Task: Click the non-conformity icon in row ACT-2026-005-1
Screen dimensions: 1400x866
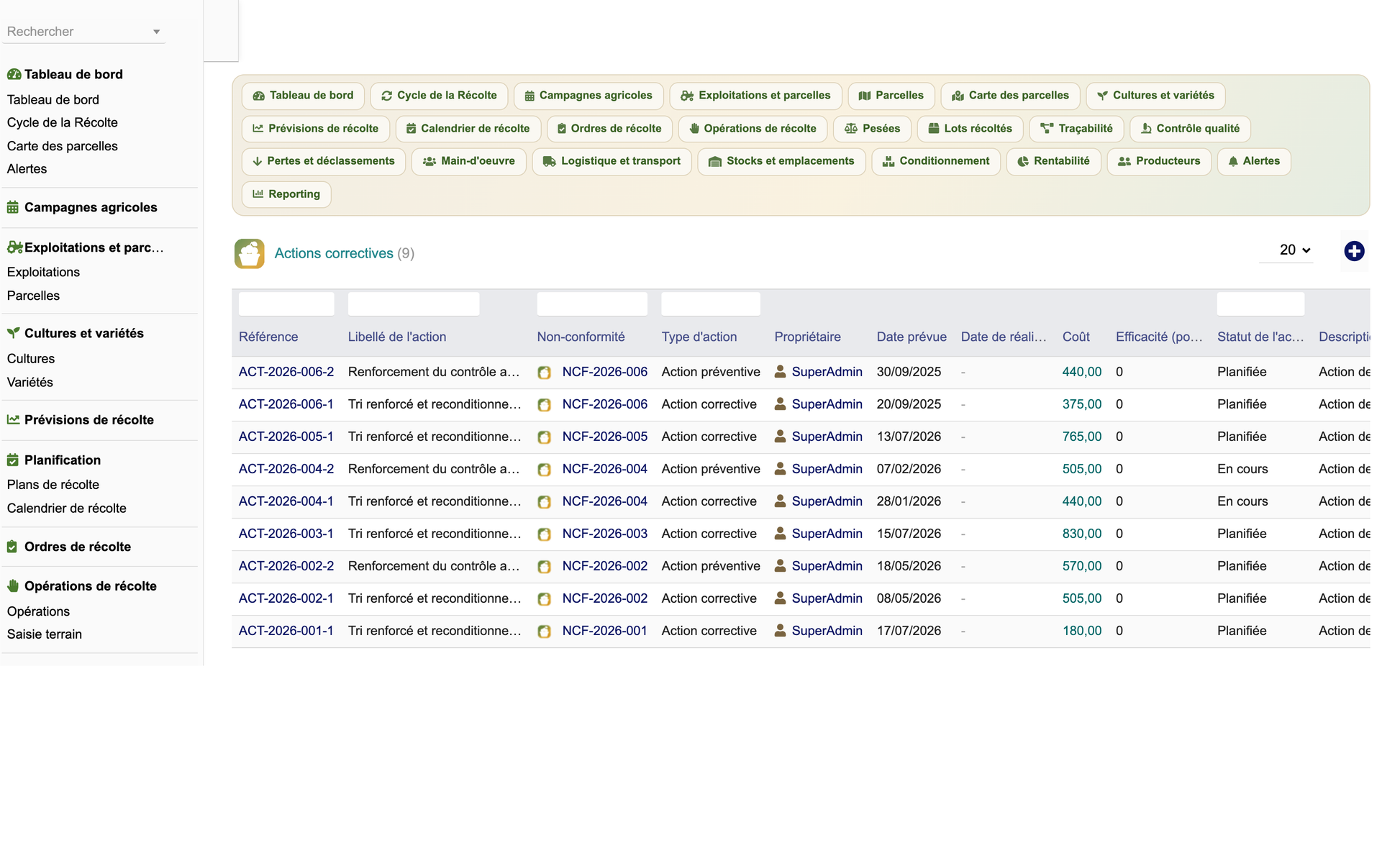Action: (545, 437)
